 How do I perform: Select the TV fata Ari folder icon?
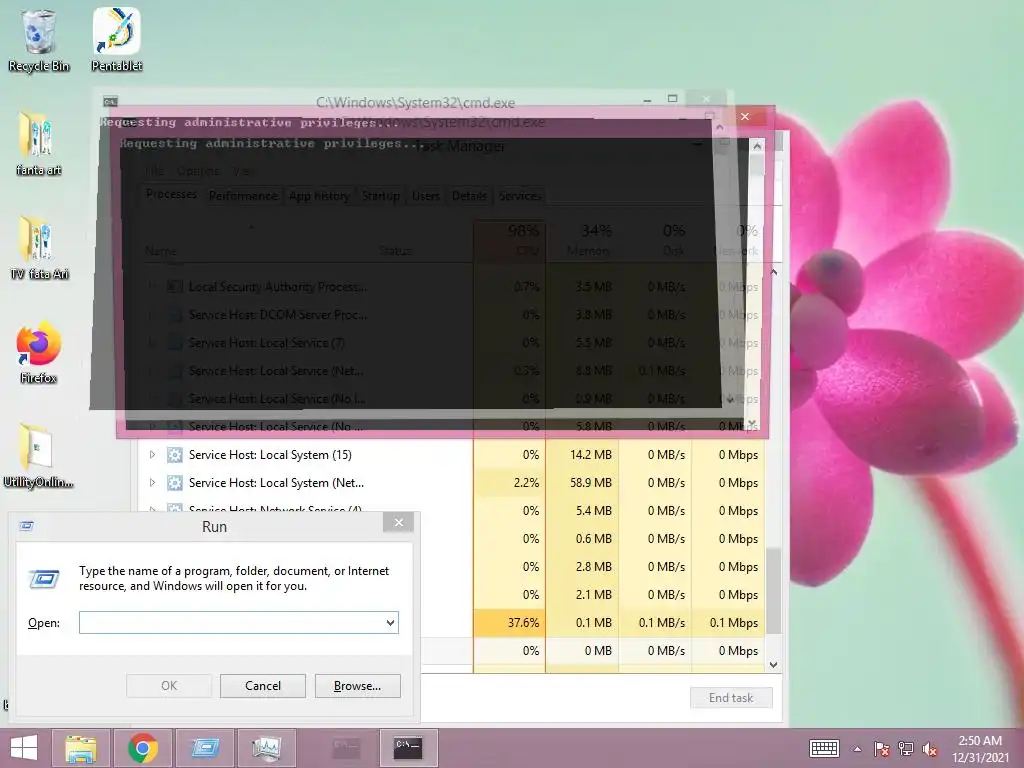pyautogui.click(x=39, y=248)
